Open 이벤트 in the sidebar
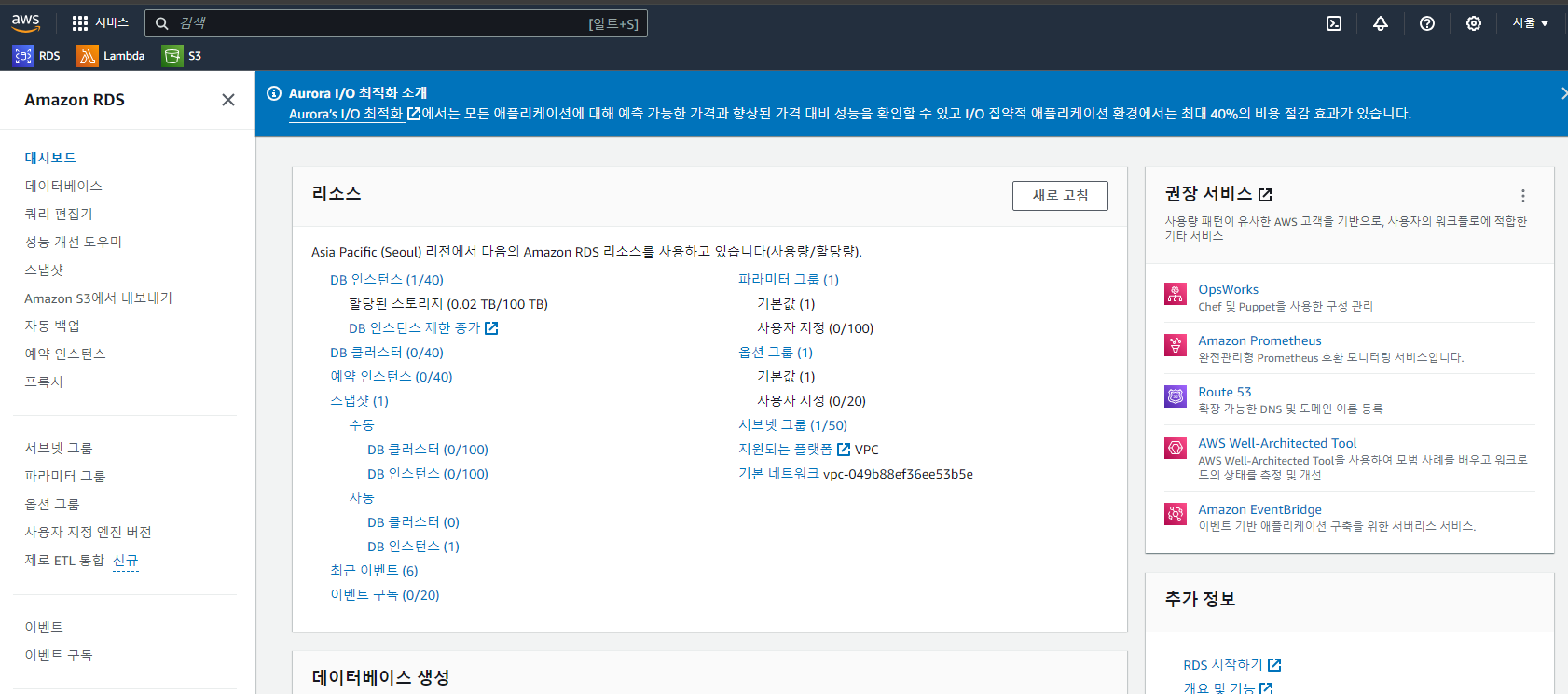Image resolution: width=1568 pixels, height=694 pixels. (44, 627)
